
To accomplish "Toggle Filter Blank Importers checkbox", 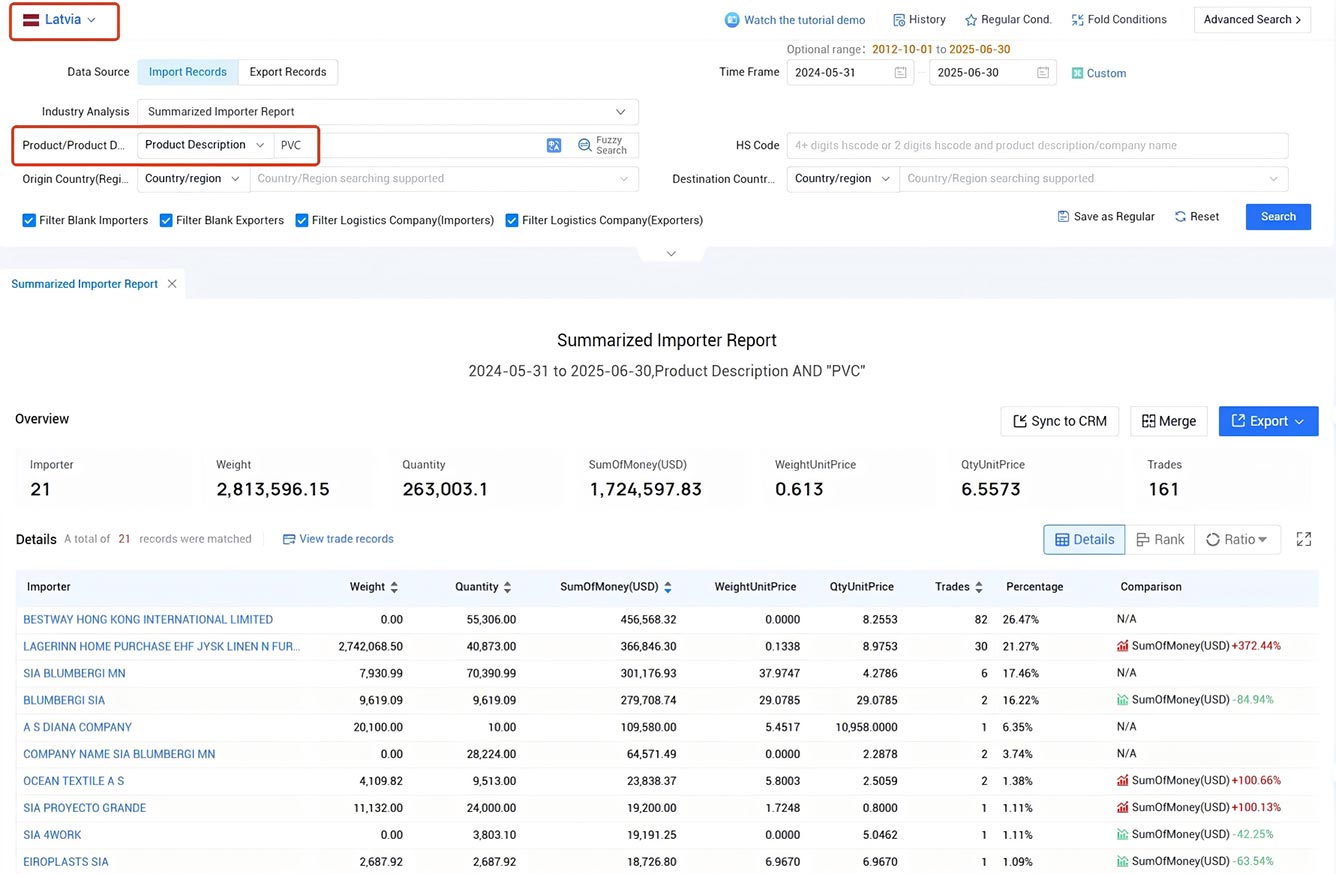I will pyautogui.click(x=29, y=220).
